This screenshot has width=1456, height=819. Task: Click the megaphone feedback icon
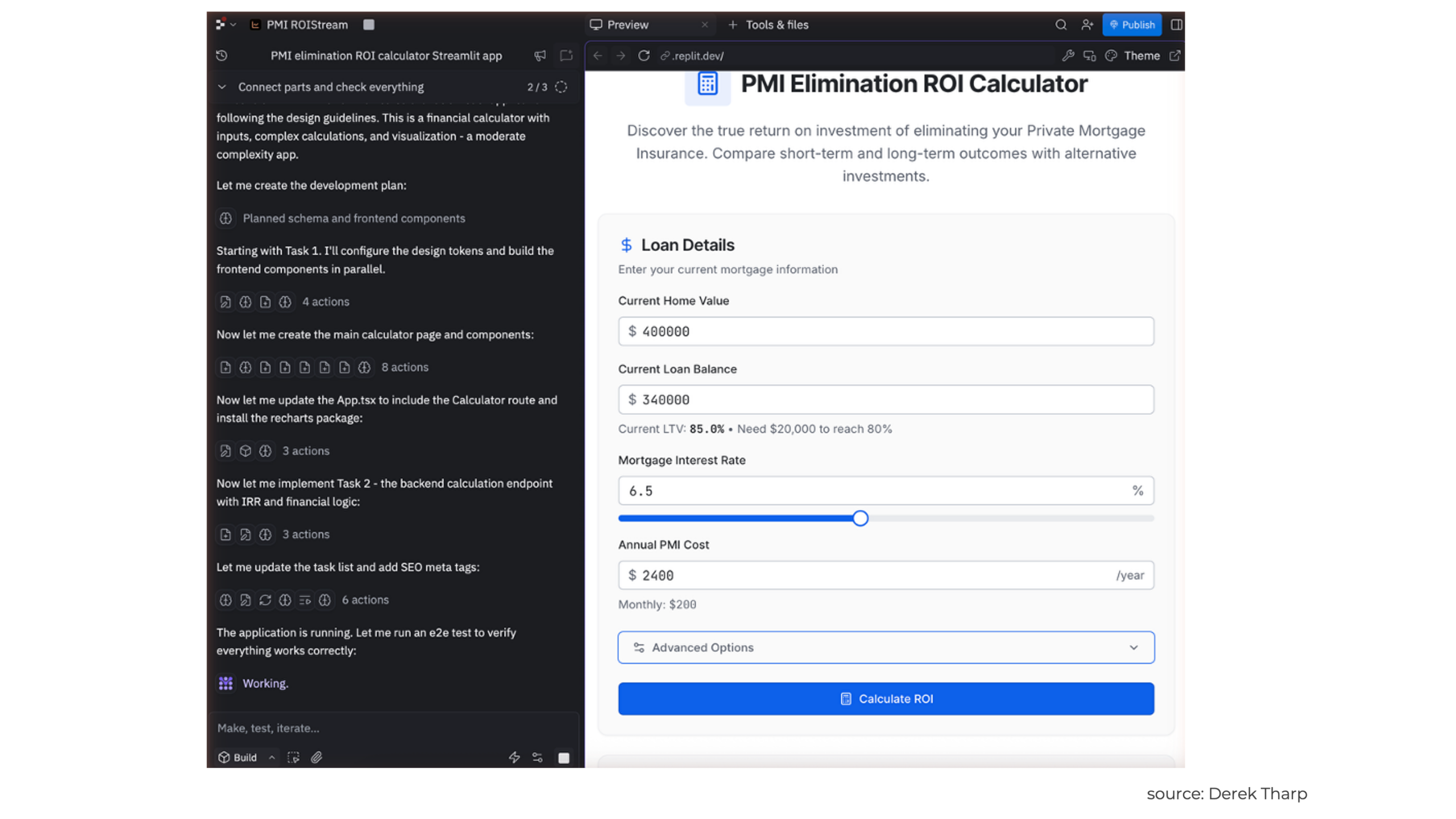(540, 55)
